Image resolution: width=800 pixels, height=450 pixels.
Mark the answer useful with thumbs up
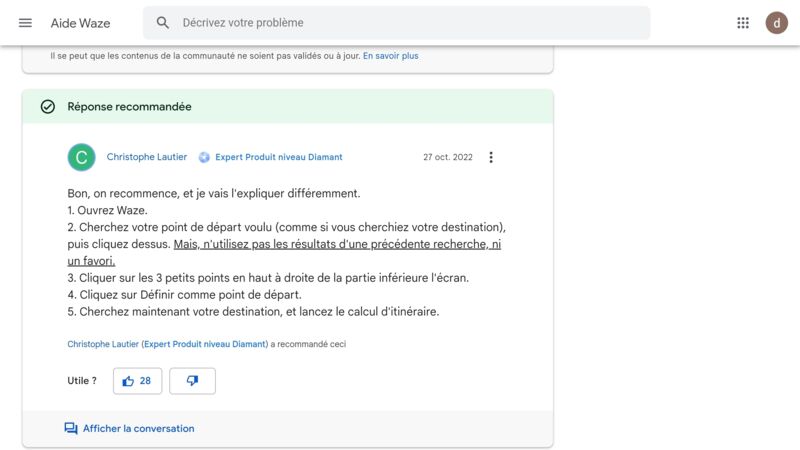tap(137, 381)
